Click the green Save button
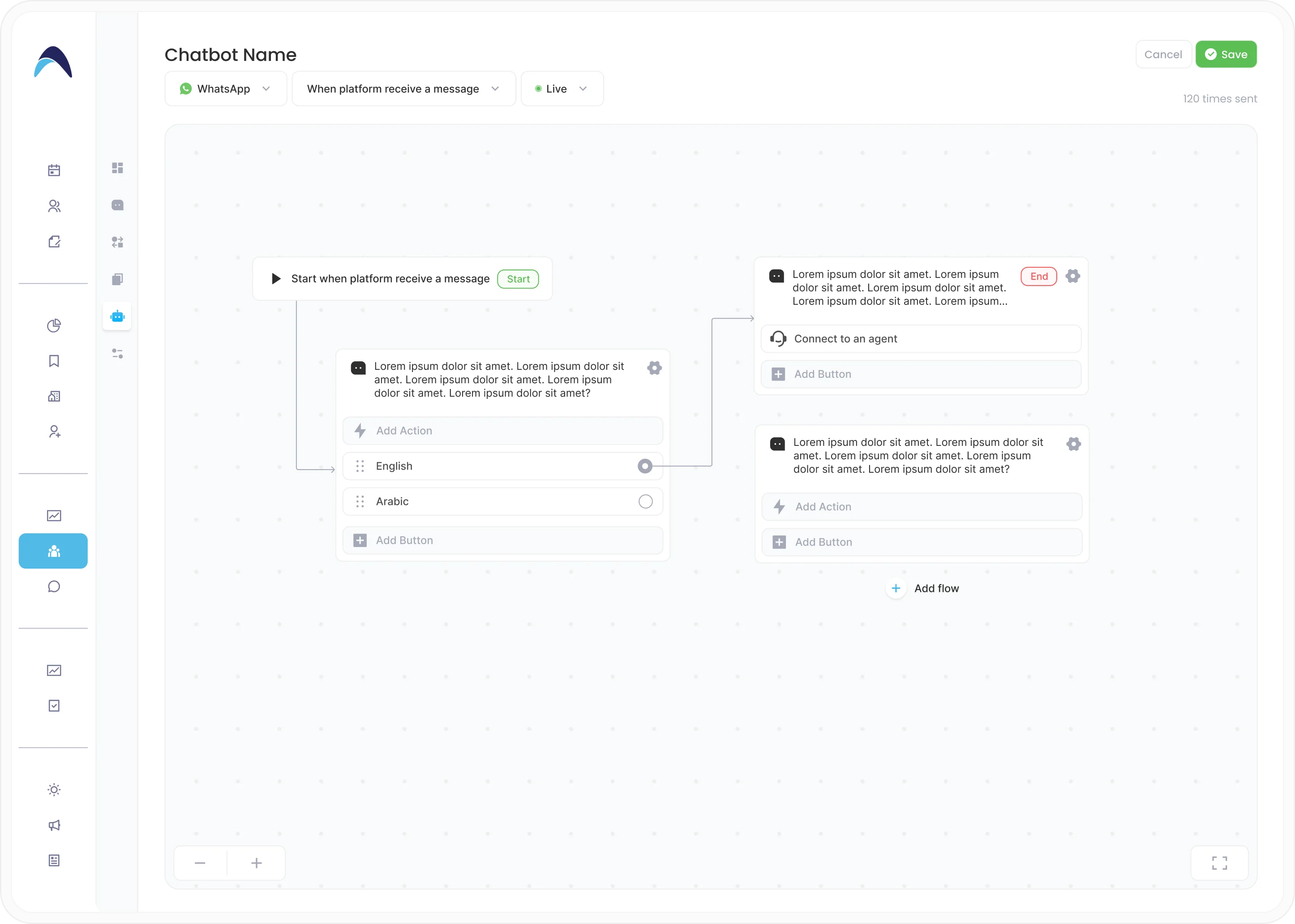The width and height of the screenshot is (1295, 924). point(1226,54)
